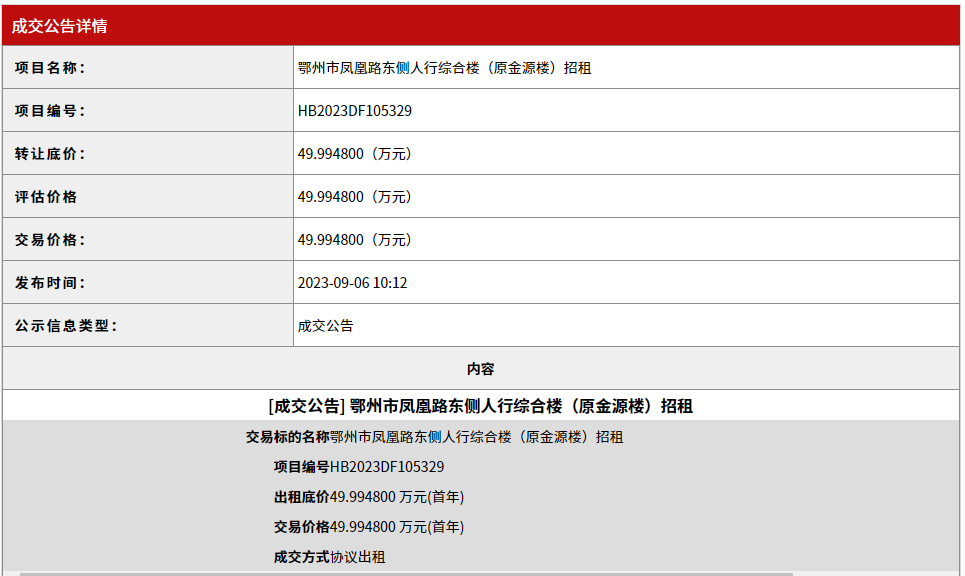Click the 评估价格 label

[x=46, y=197]
